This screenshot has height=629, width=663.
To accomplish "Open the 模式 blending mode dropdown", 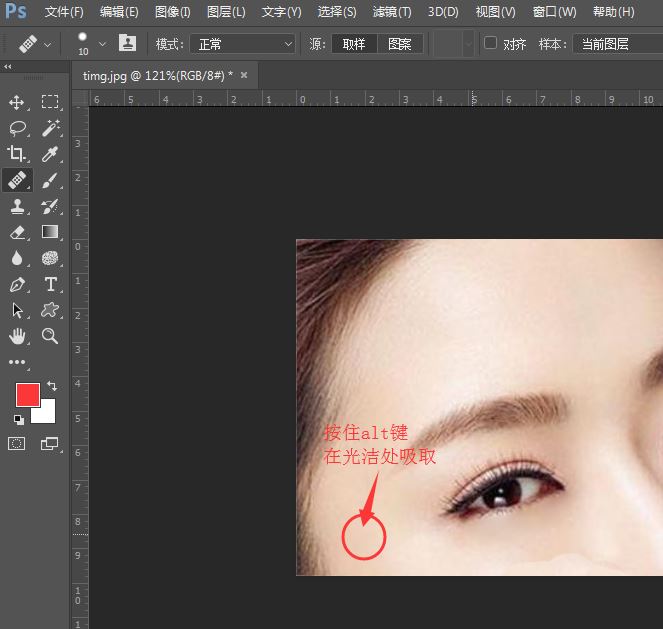I will point(242,44).
